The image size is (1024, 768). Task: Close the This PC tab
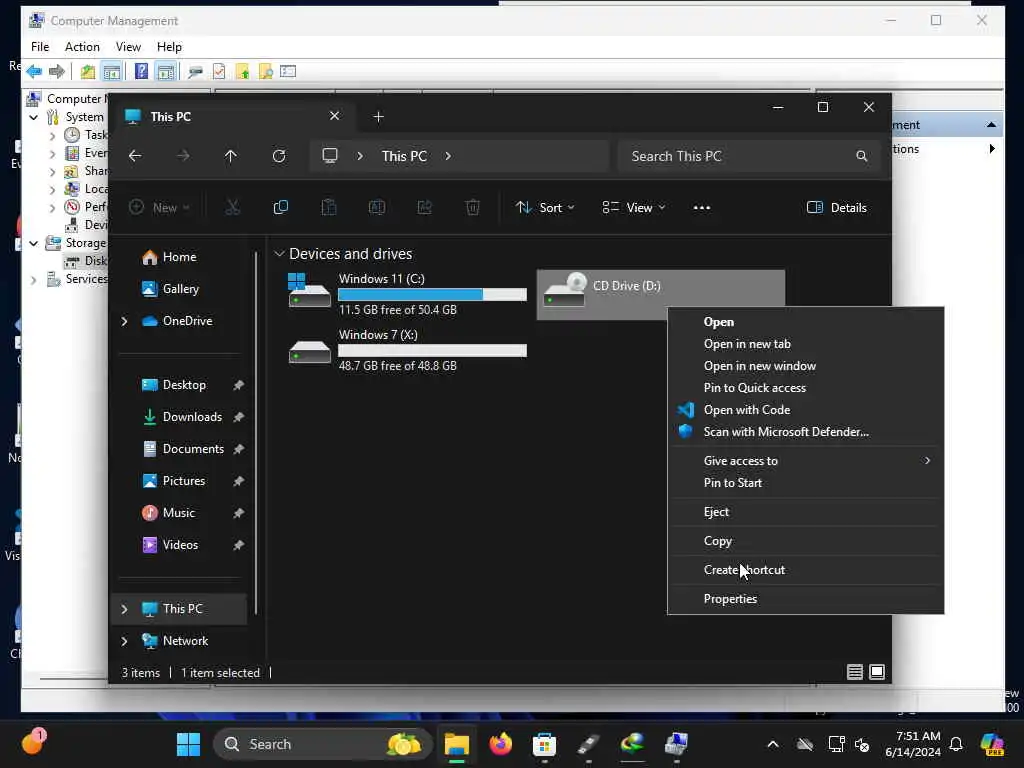334,116
